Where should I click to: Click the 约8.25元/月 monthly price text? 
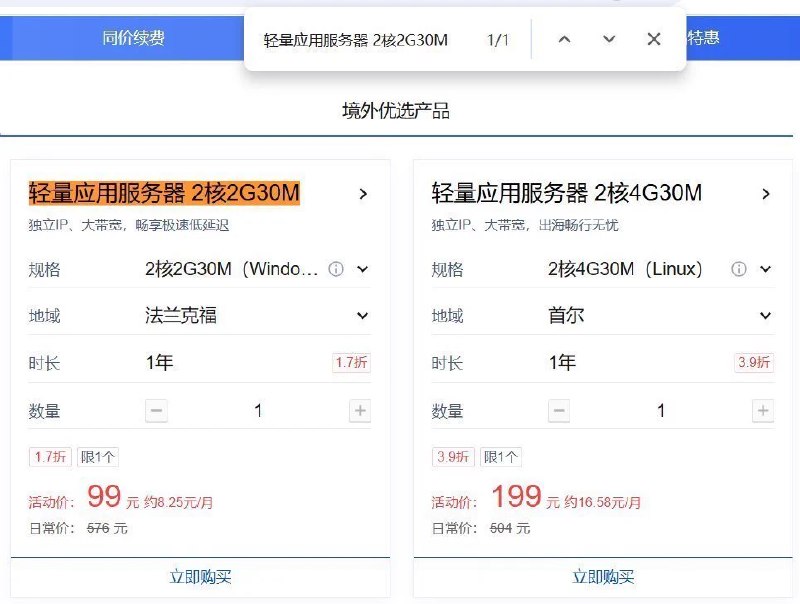point(178,502)
